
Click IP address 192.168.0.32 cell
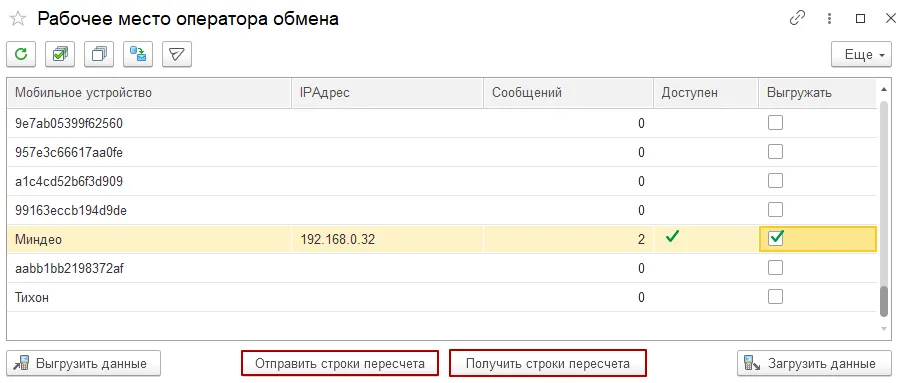pyautogui.click(x=387, y=239)
